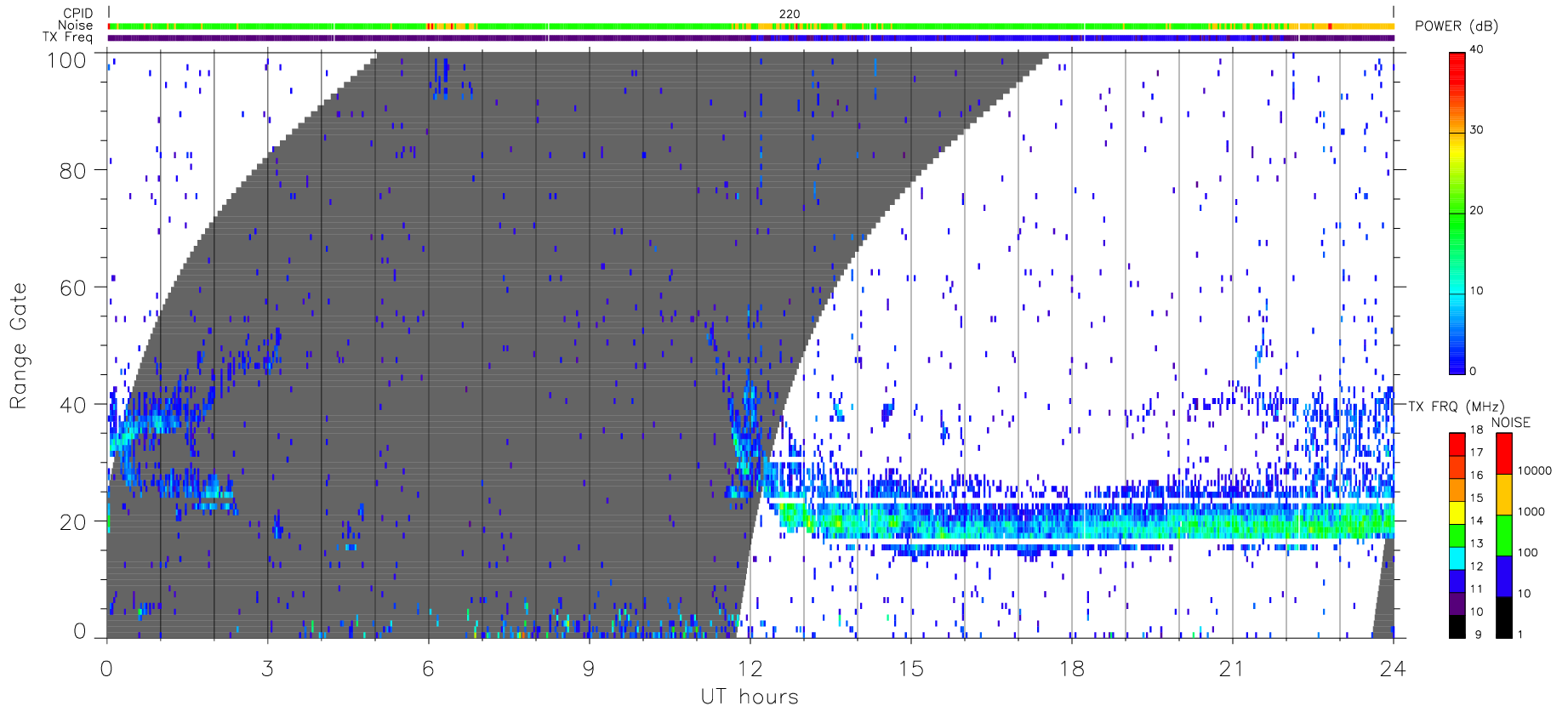Click the 11 label in the TX FRQ legend
The image size is (1568, 723).
click(x=1476, y=589)
